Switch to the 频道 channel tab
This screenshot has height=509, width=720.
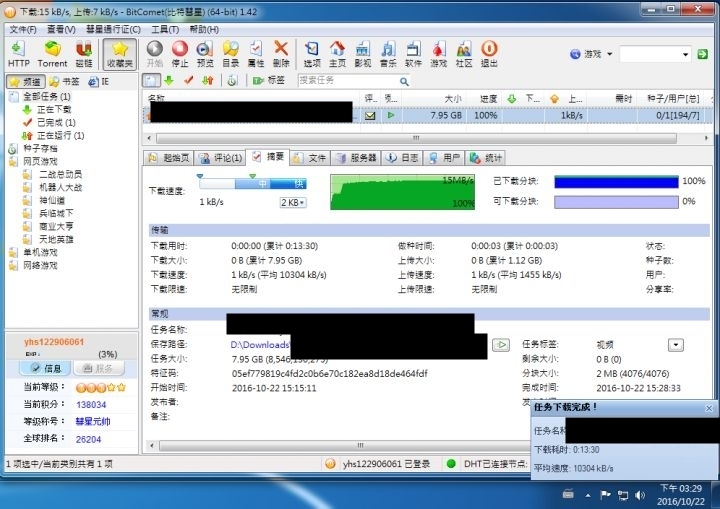[x=26, y=82]
